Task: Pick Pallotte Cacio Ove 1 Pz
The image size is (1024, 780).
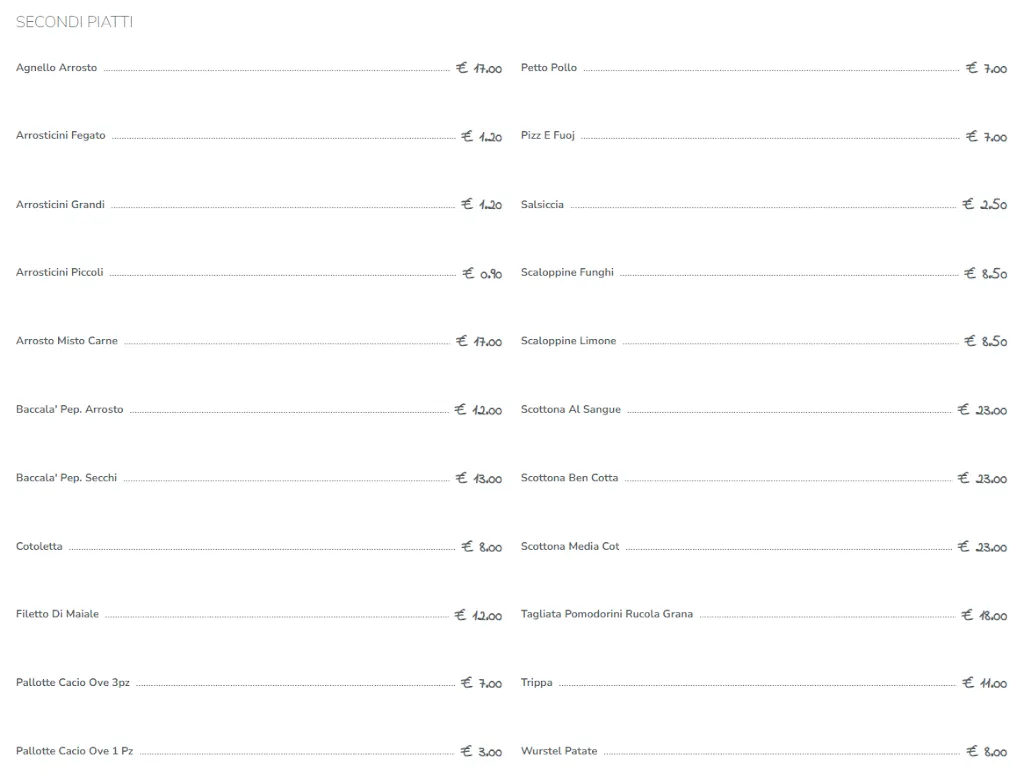Action: coord(75,751)
